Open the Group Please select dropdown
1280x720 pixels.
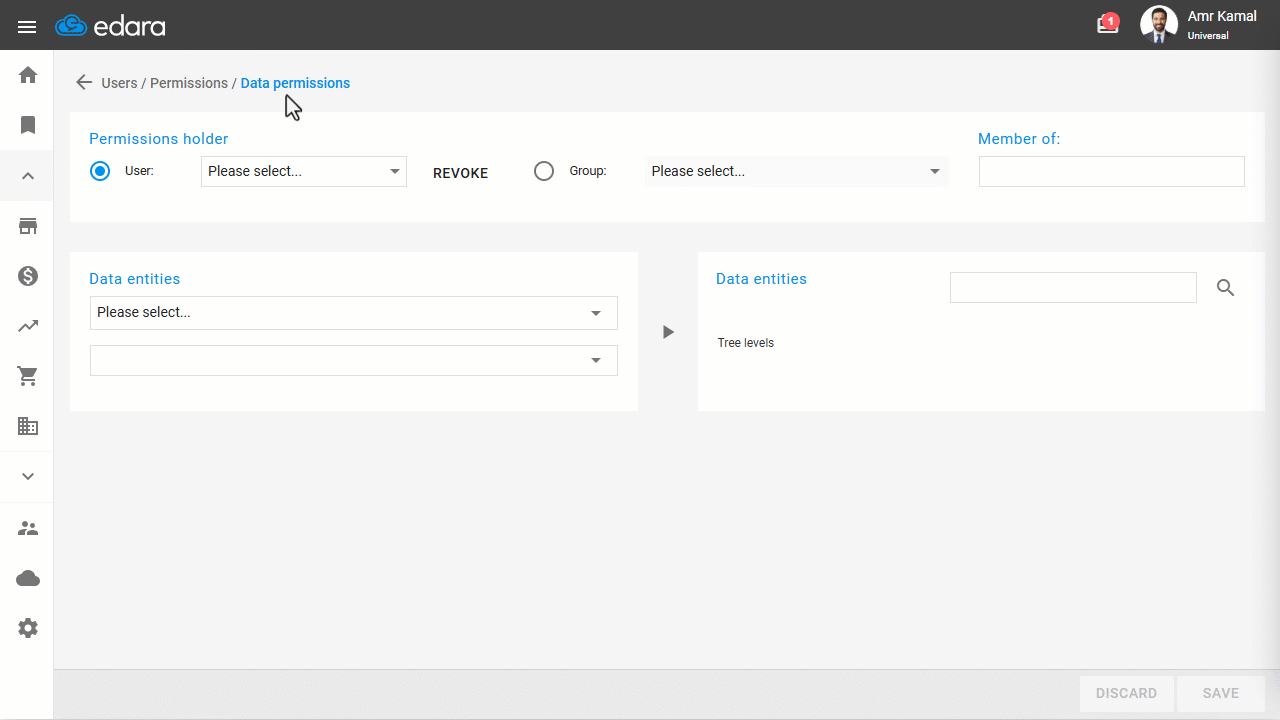pos(797,171)
